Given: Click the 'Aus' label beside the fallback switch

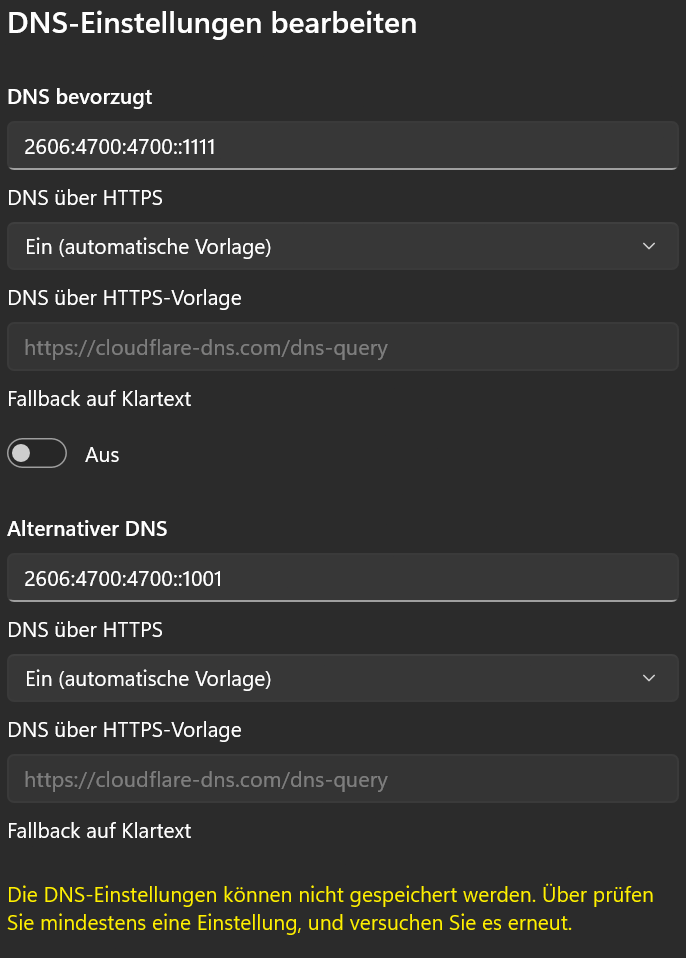Looking at the screenshot, I should point(102,455).
